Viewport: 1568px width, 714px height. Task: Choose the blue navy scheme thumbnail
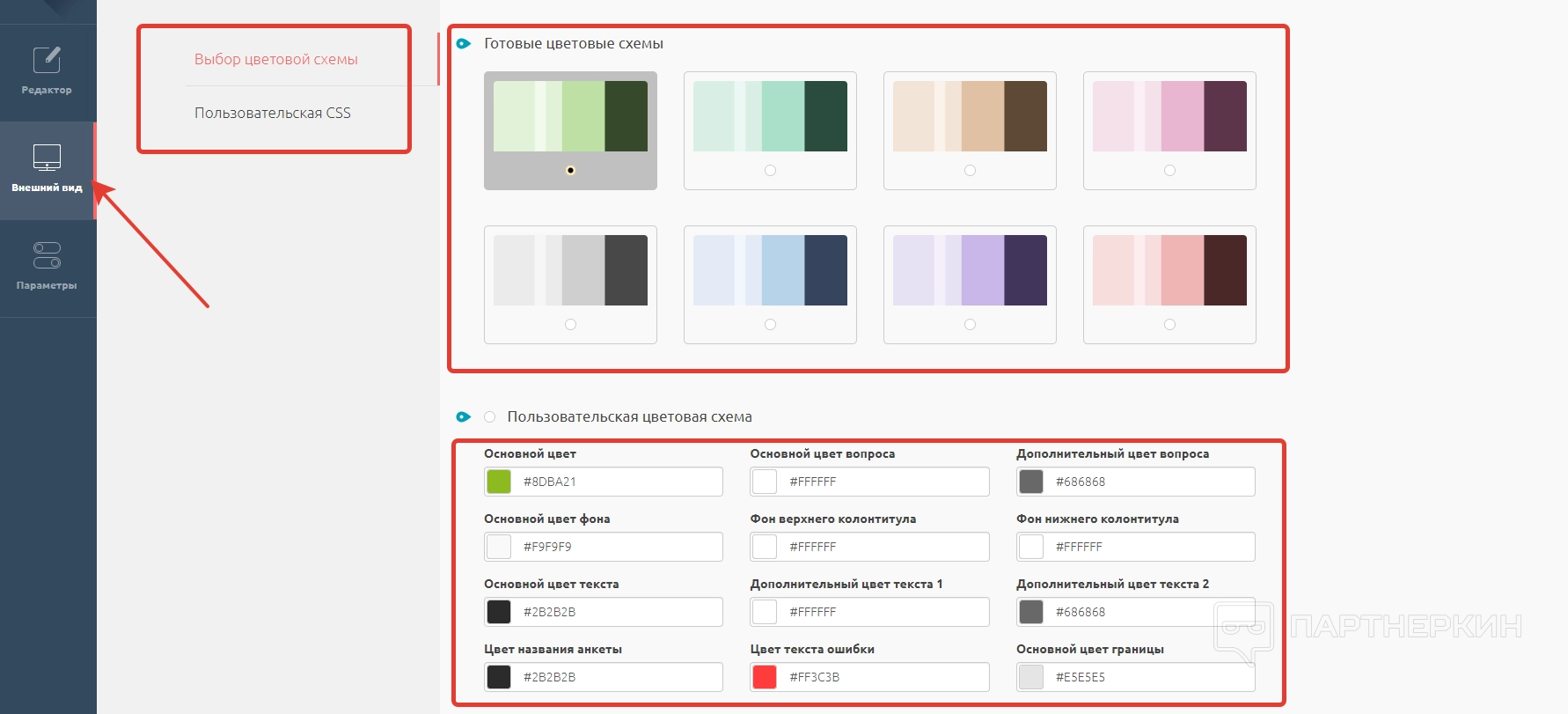coord(770,270)
